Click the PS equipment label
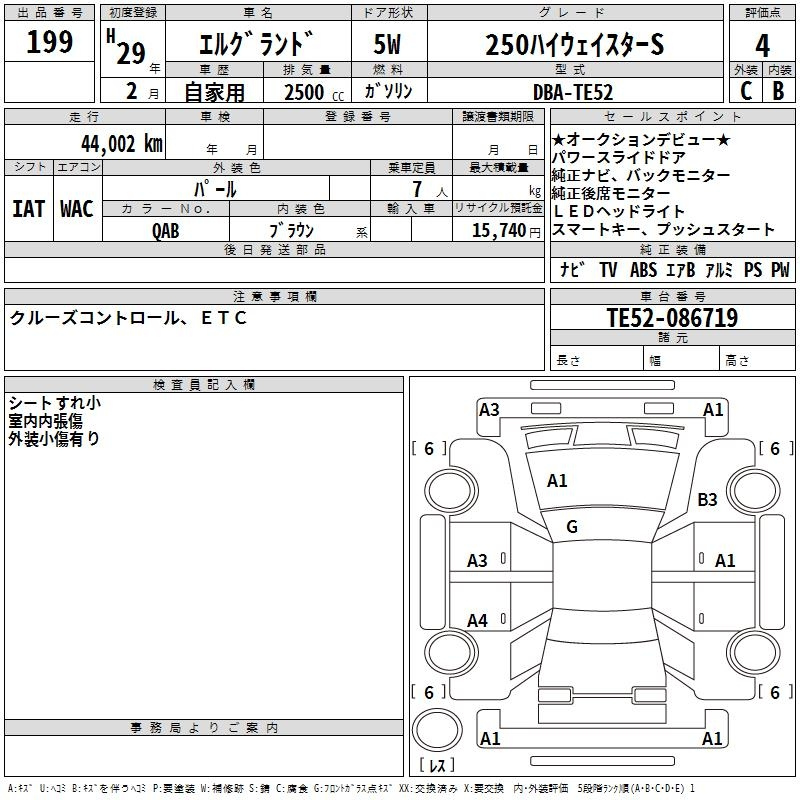 [753, 269]
